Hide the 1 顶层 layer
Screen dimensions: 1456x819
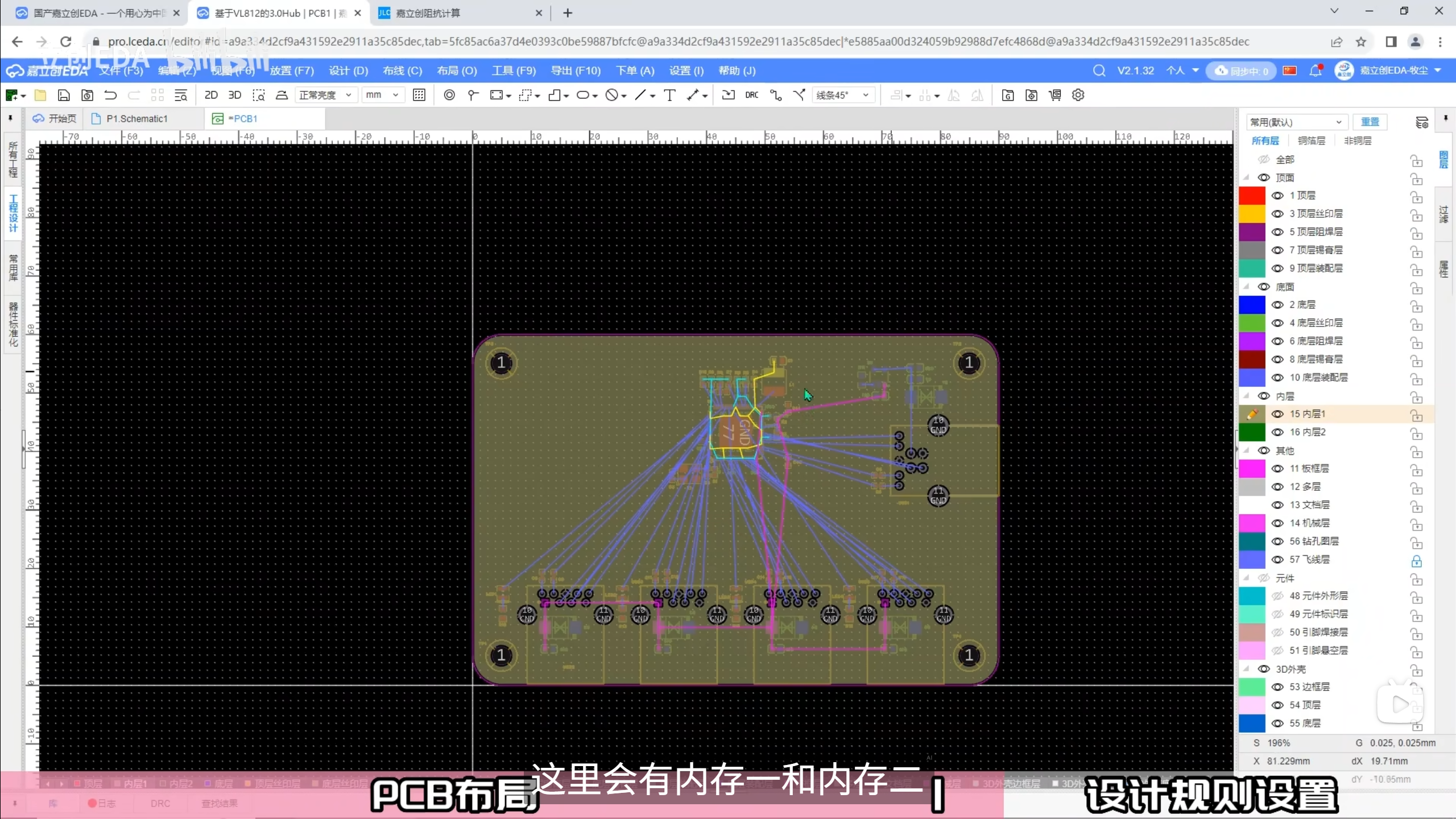(x=1277, y=196)
